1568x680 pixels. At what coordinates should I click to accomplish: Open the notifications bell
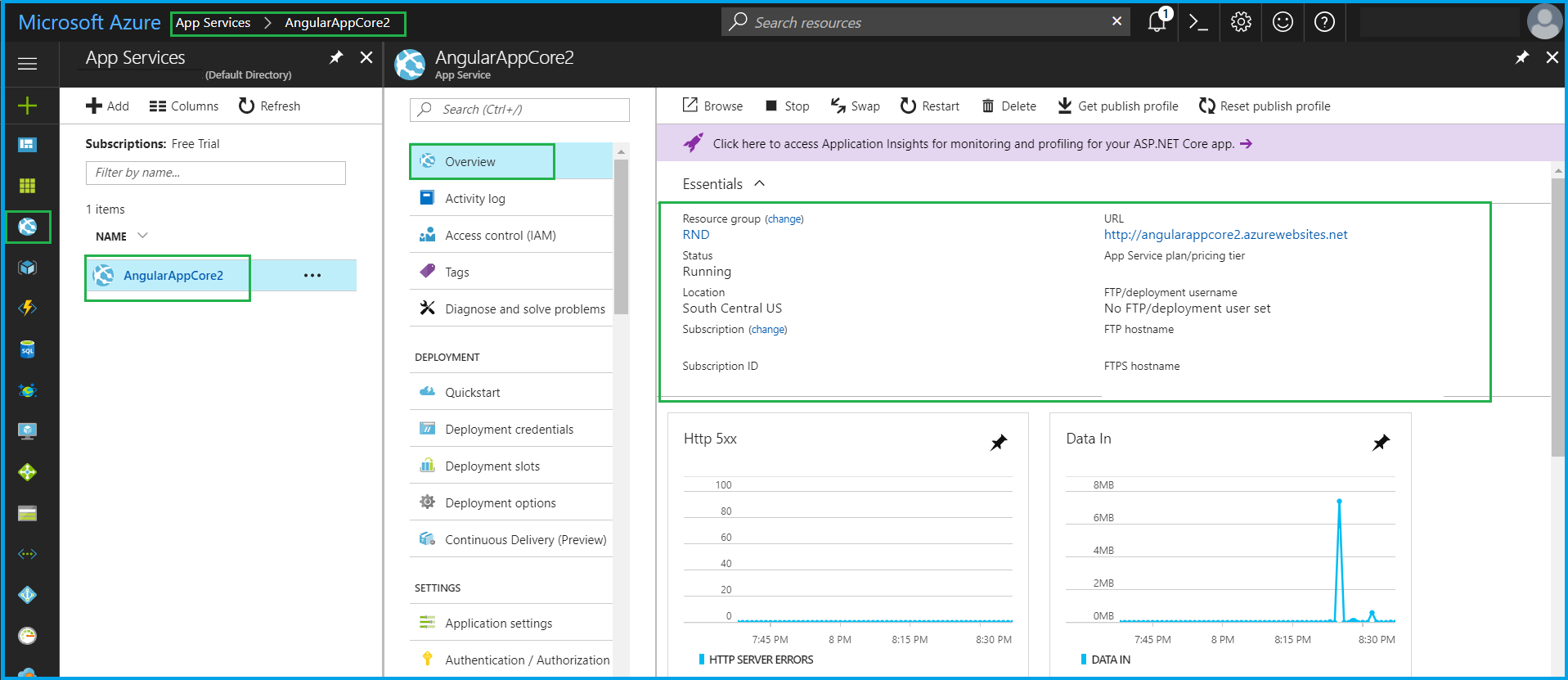coord(1157,22)
